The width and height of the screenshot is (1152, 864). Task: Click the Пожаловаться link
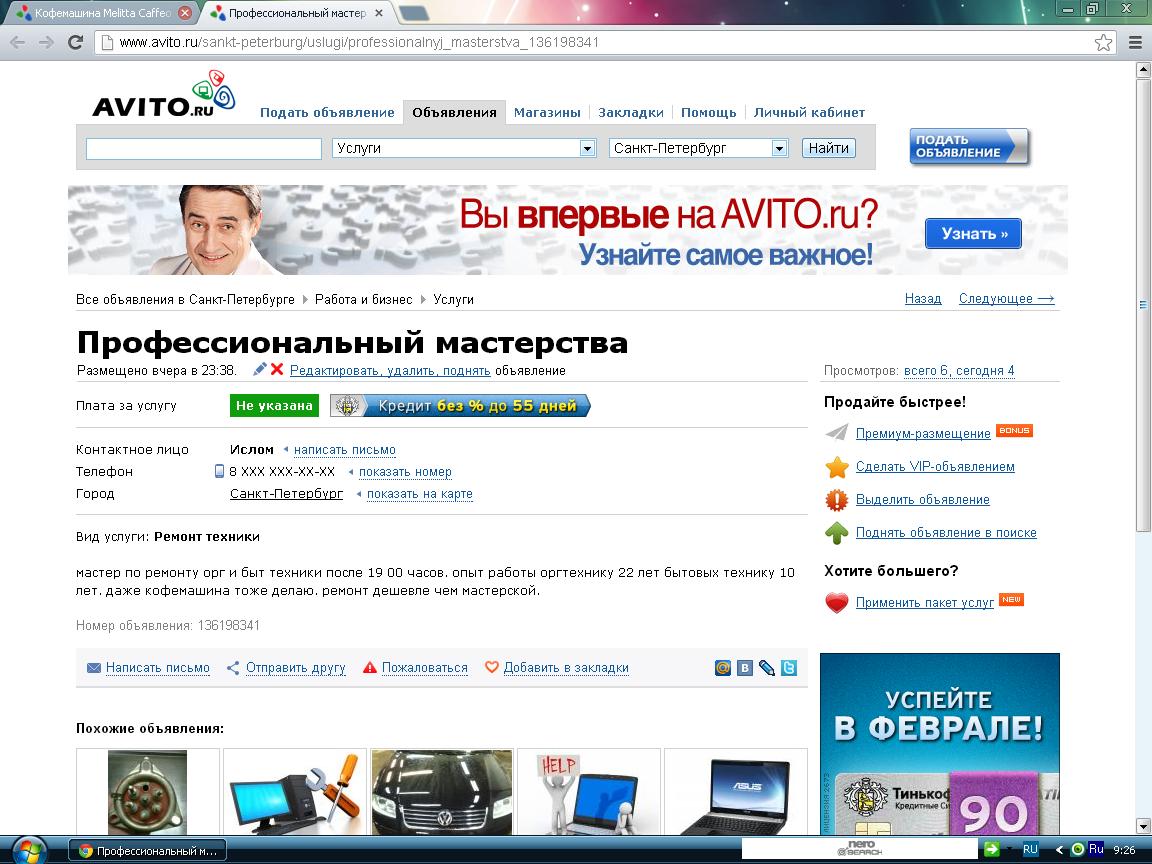(425, 668)
